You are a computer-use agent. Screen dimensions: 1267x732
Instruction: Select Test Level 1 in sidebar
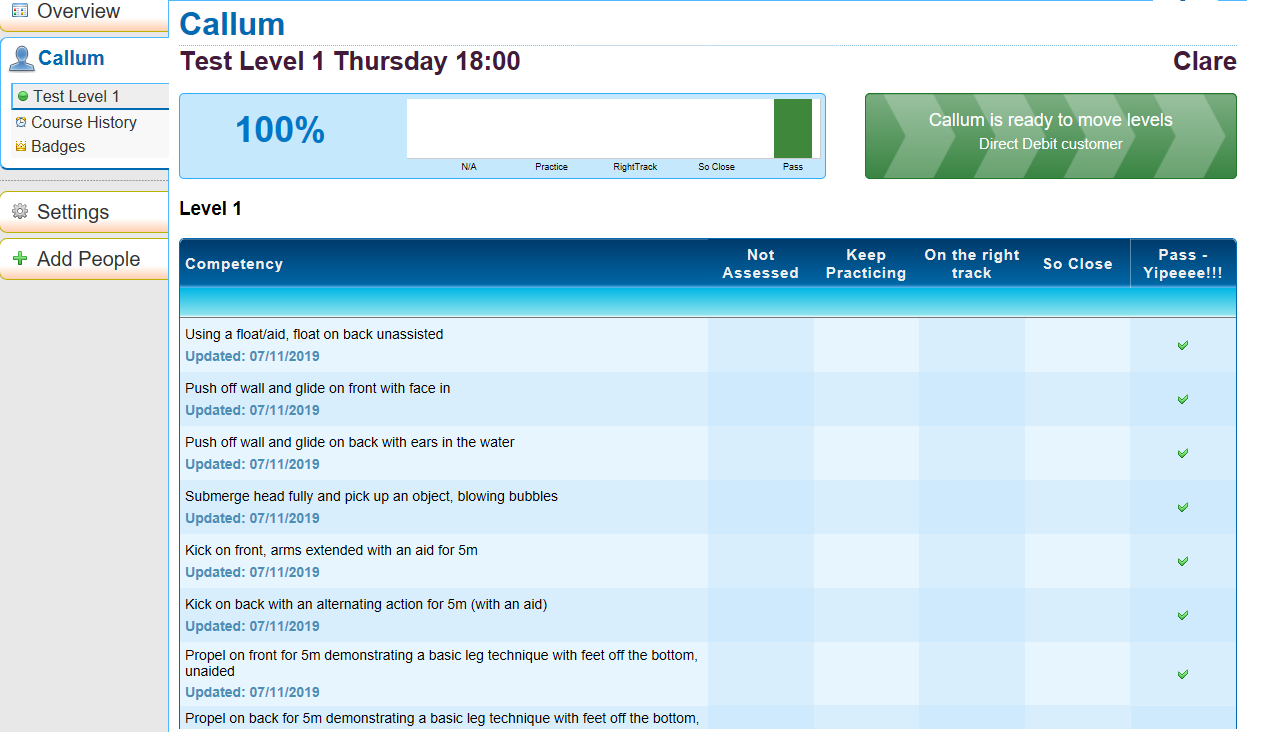pyautogui.click(x=76, y=97)
